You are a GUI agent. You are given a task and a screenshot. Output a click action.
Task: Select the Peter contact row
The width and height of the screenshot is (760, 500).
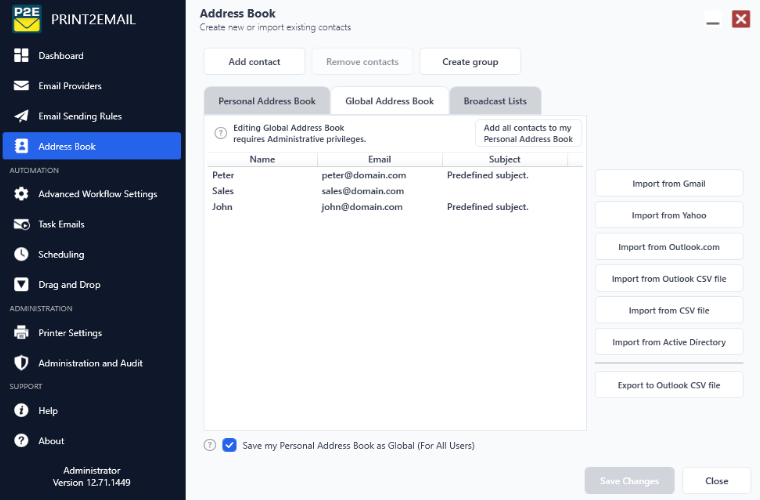click(395, 175)
